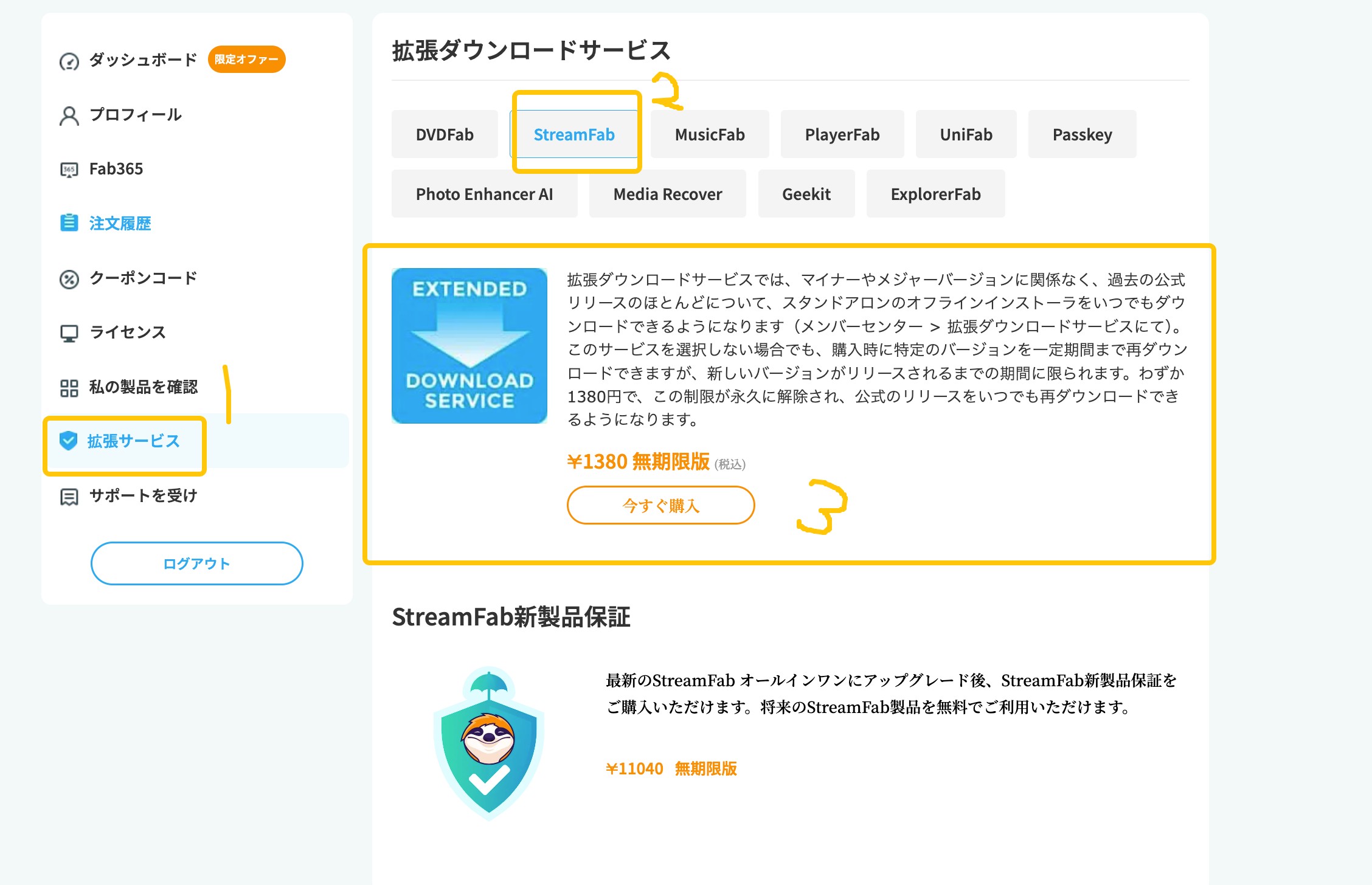Click the StreamFab新製品保証 heading
This screenshot has width=1372, height=885.
point(511,616)
